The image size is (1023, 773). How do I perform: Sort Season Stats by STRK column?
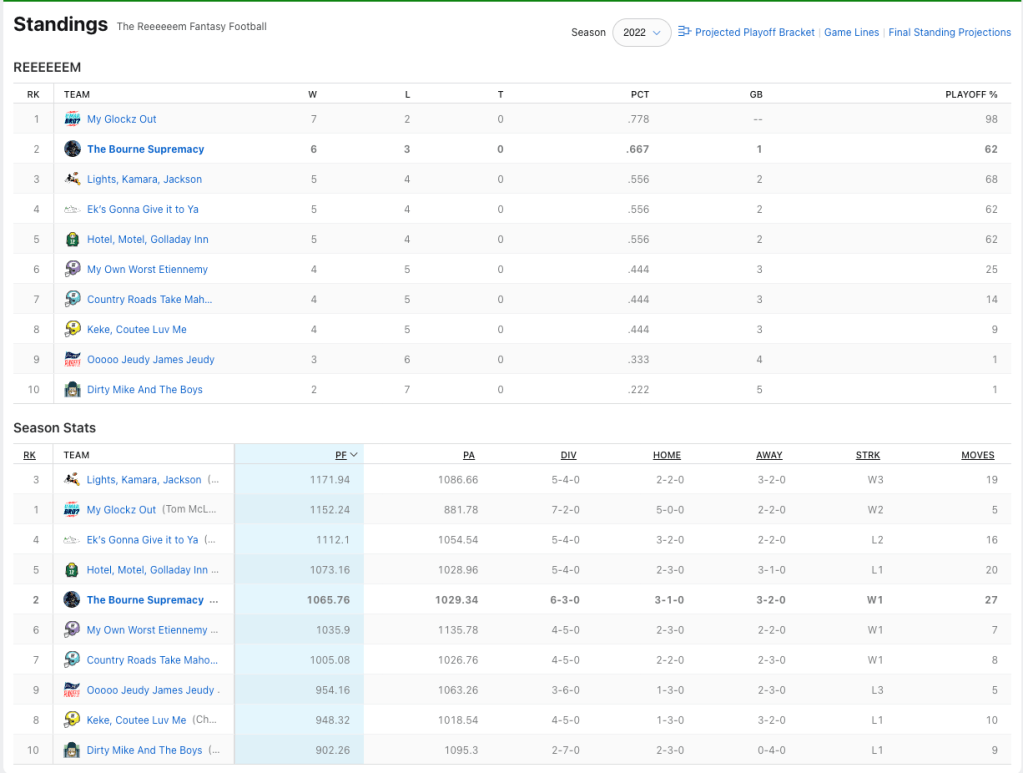(x=868, y=455)
